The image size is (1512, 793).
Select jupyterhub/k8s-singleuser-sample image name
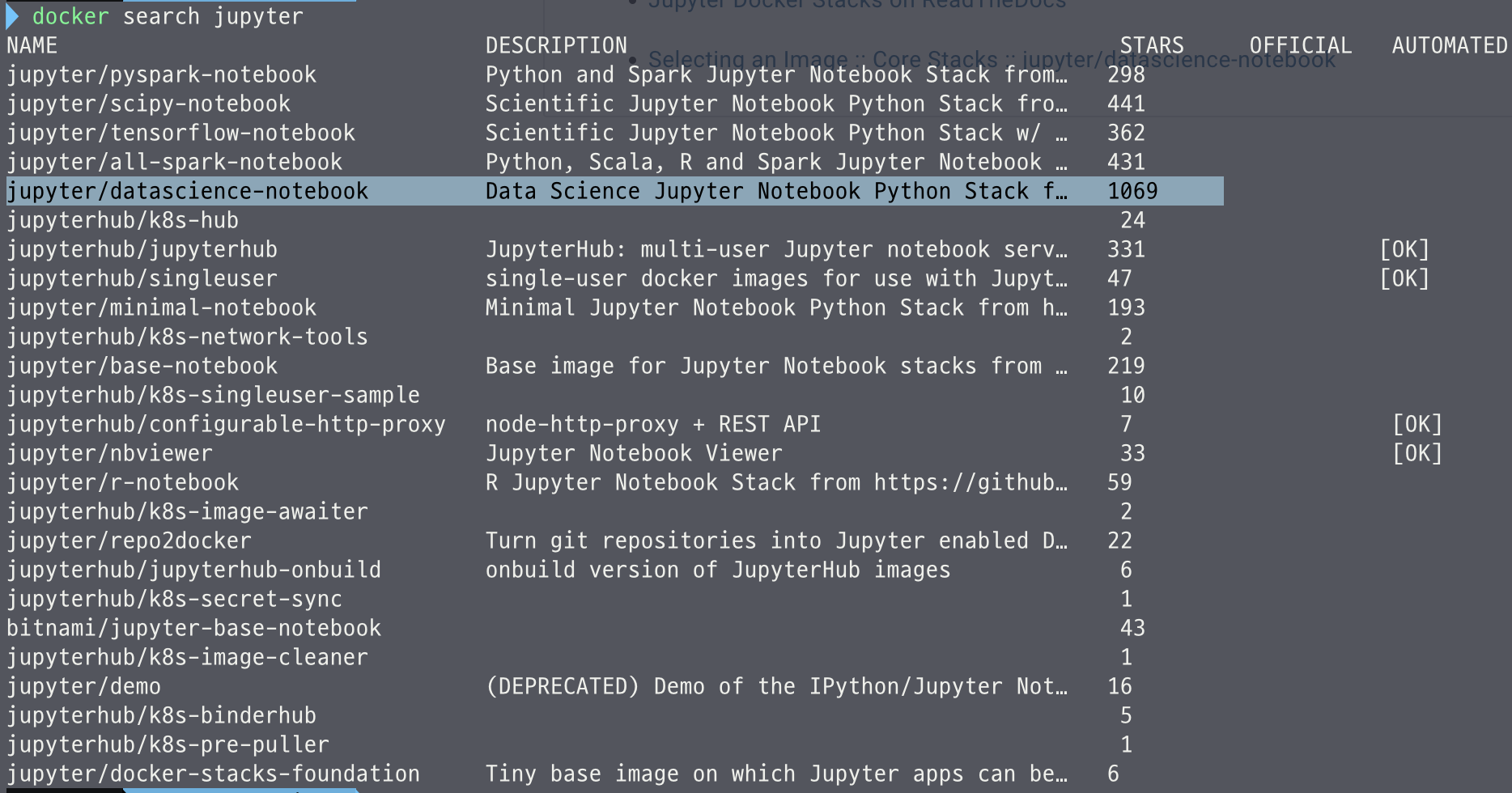coord(213,395)
